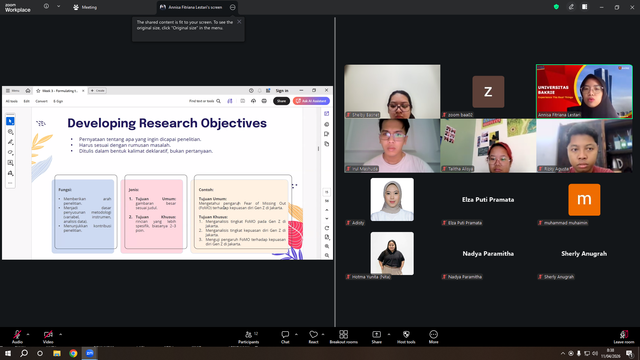640x360 pixels.
Task: Open Edit menu in Acrobat
Action: click(x=27, y=101)
